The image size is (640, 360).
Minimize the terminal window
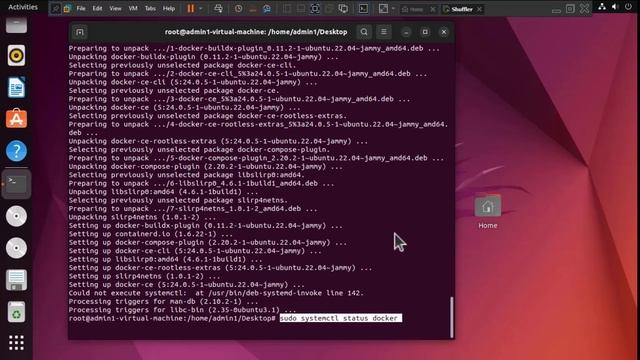coord(406,32)
